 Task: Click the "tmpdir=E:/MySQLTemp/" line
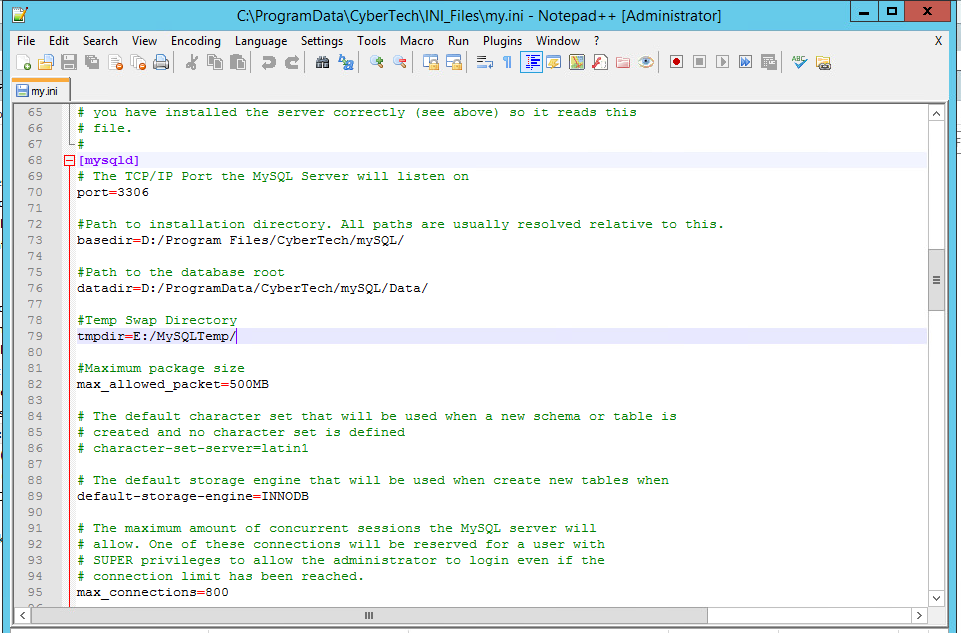156,336
